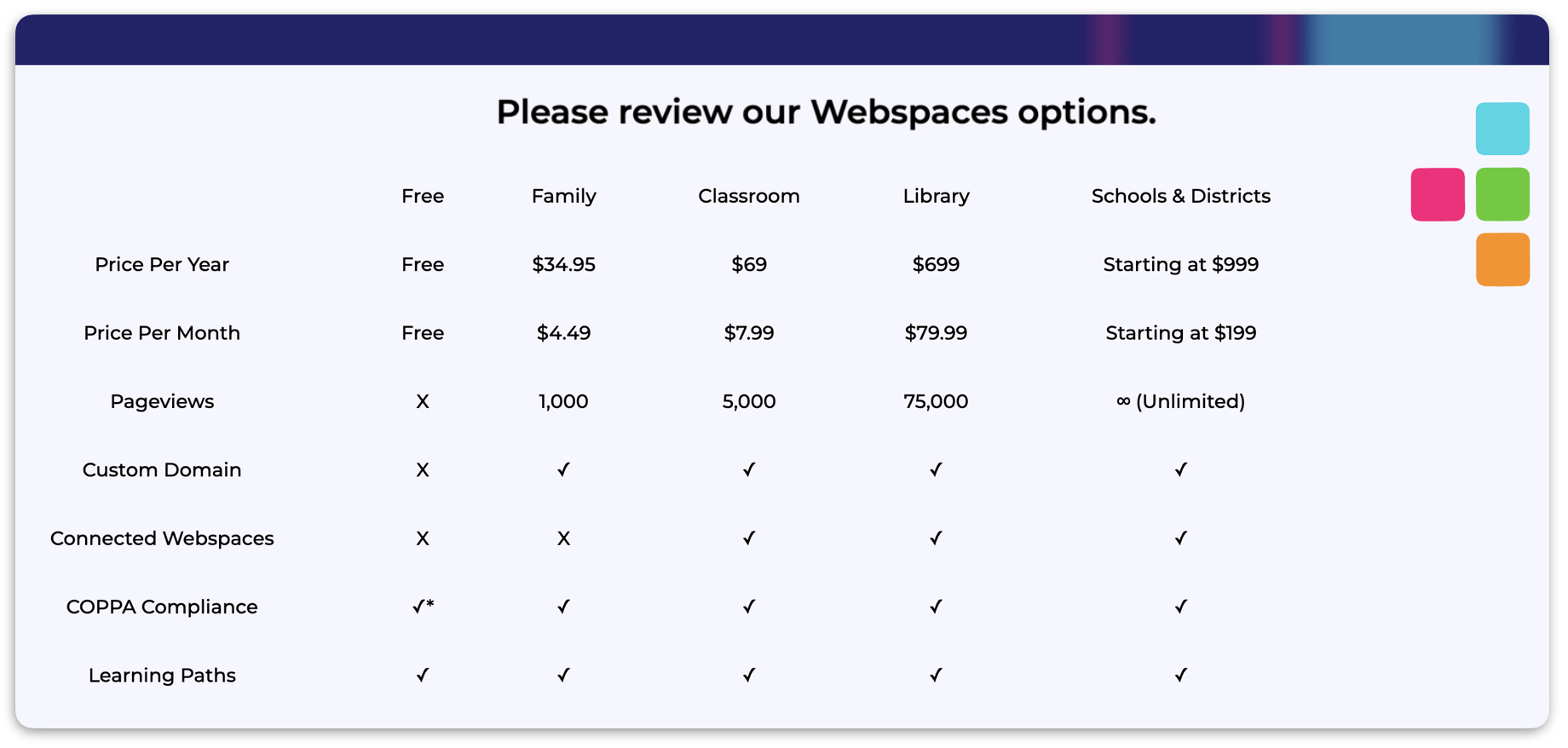The width and height of the screenshot is (1568, 748).
Task: Click Free COPPA Compliance asterisk checkmark
Action: [x=423, y=607]
